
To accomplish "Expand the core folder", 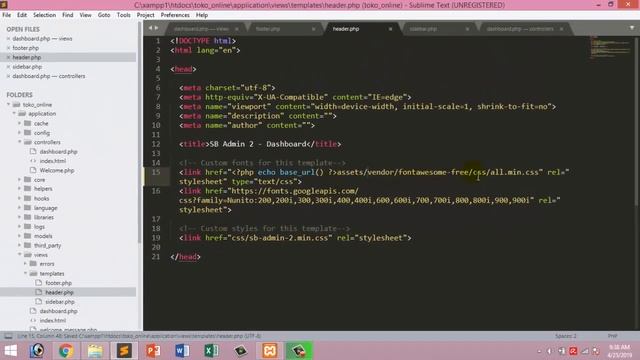I will 20,180.
